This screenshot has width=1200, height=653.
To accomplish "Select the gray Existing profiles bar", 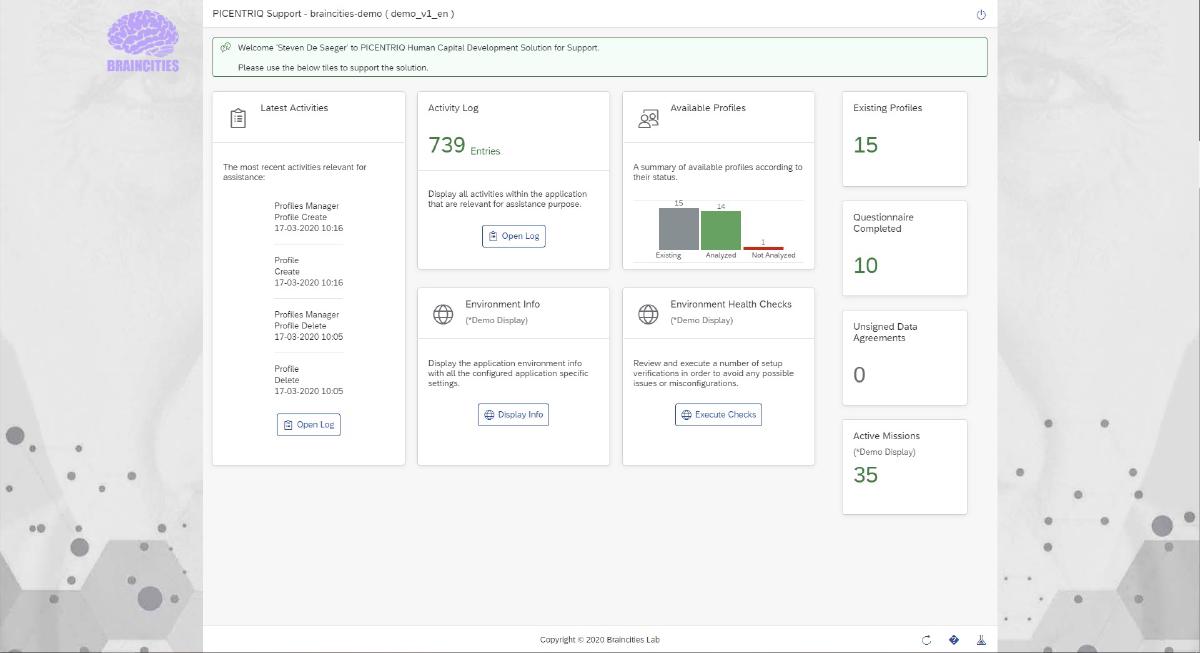I will pyautogui.click(x=678, y=229).
